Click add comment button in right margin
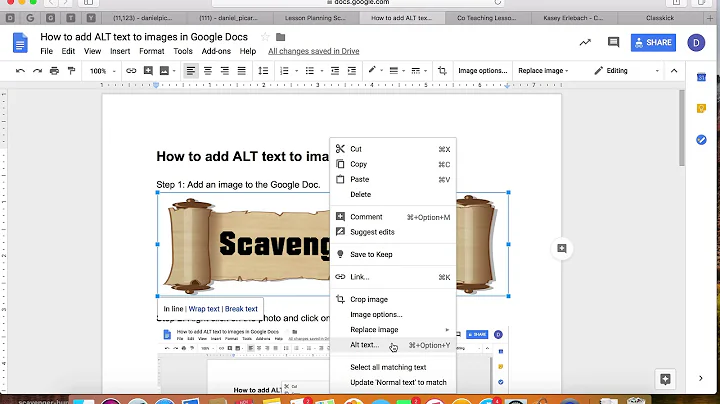The image size is (720, 404). click(562, 248)
